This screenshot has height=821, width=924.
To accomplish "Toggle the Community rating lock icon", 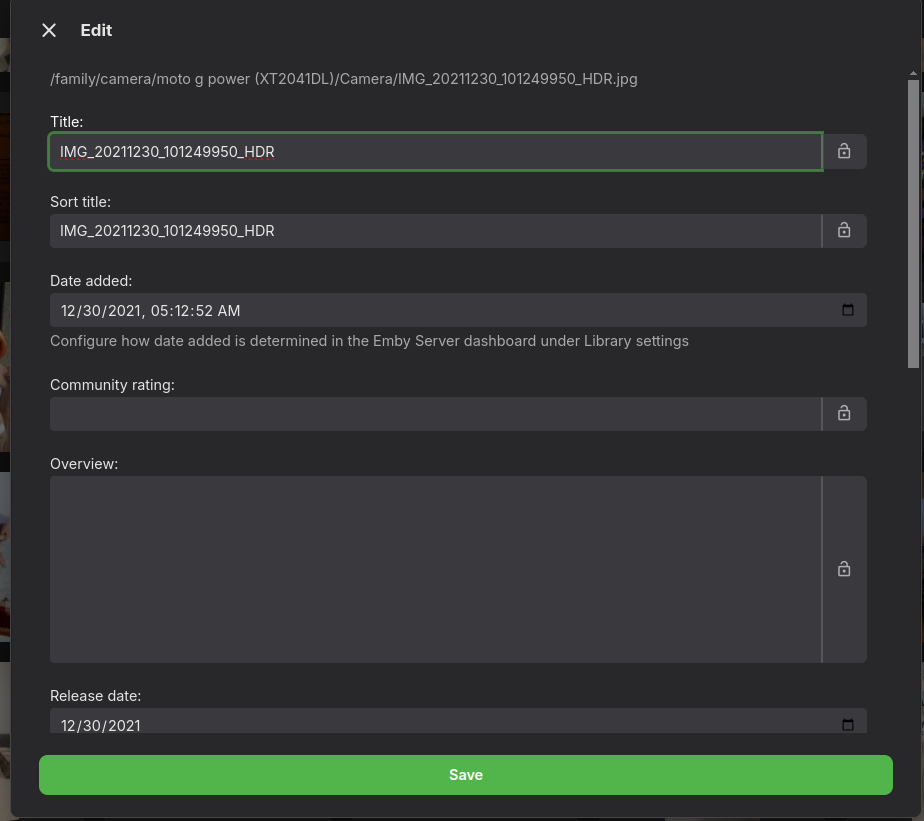I will [x=844, y=414].
